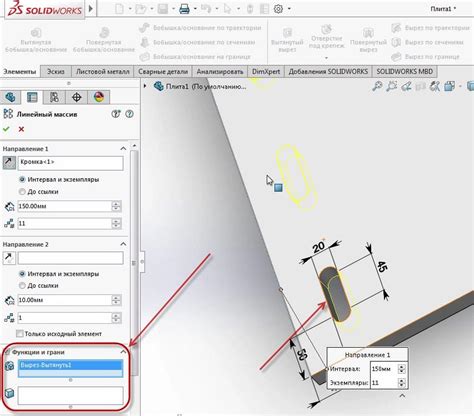Open dropdown arrow next to Print icon
The width and height of the screenshot is (474, 416).
(195, 9)
